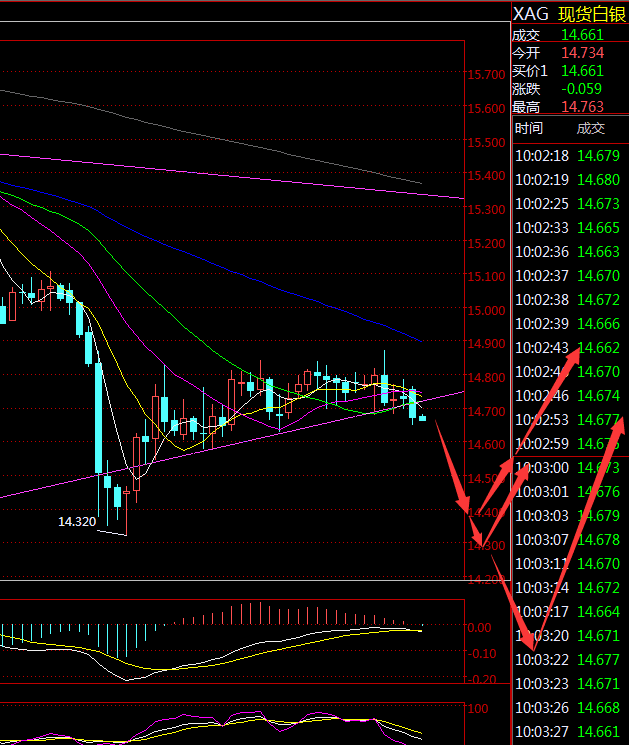The height and width of the screenshot is (745, 629).
Task: Click the latest cyan candlestick on the chart
Action: [423, 418]
